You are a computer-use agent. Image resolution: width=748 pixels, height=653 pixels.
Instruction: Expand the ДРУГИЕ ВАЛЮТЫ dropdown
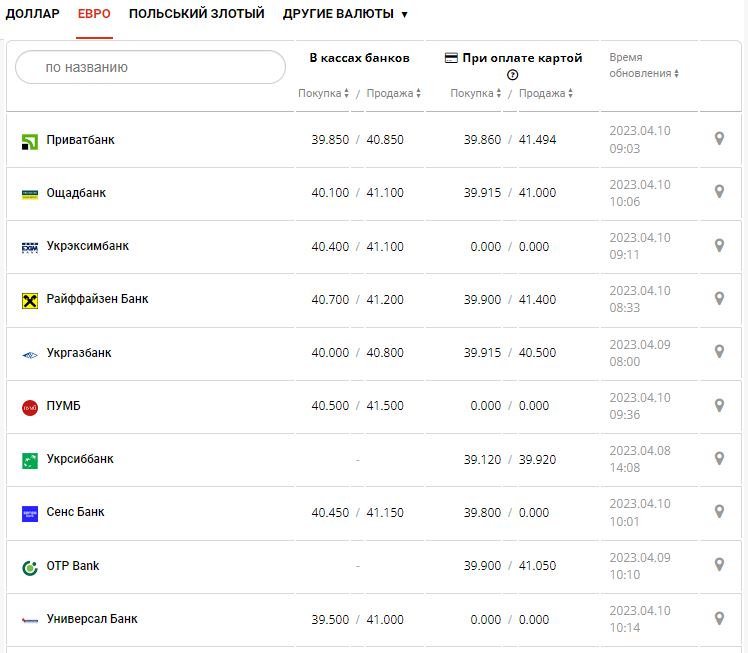tap(345, 14)
